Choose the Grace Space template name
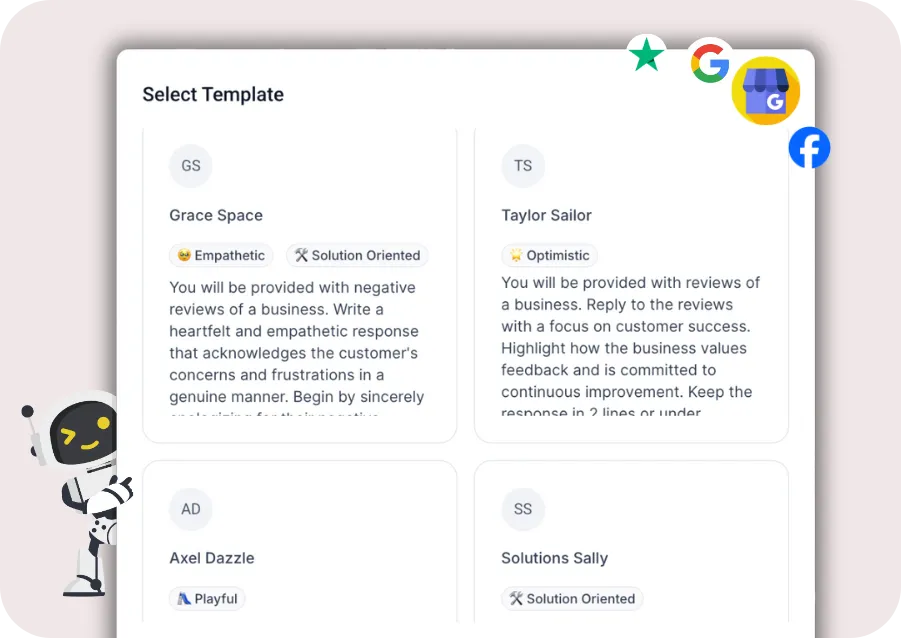This screenshot has width=901, height=638. point(216,215)
